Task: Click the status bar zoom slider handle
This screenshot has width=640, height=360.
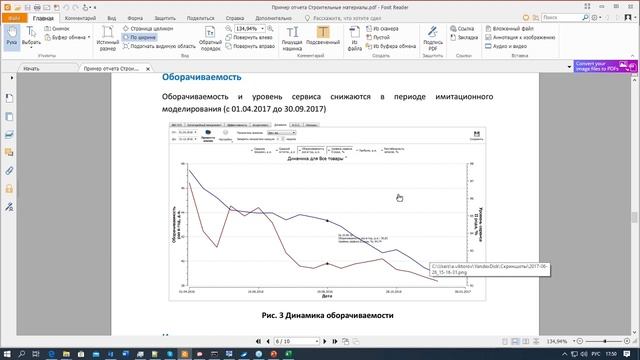Action: click(x=605, y=341)
